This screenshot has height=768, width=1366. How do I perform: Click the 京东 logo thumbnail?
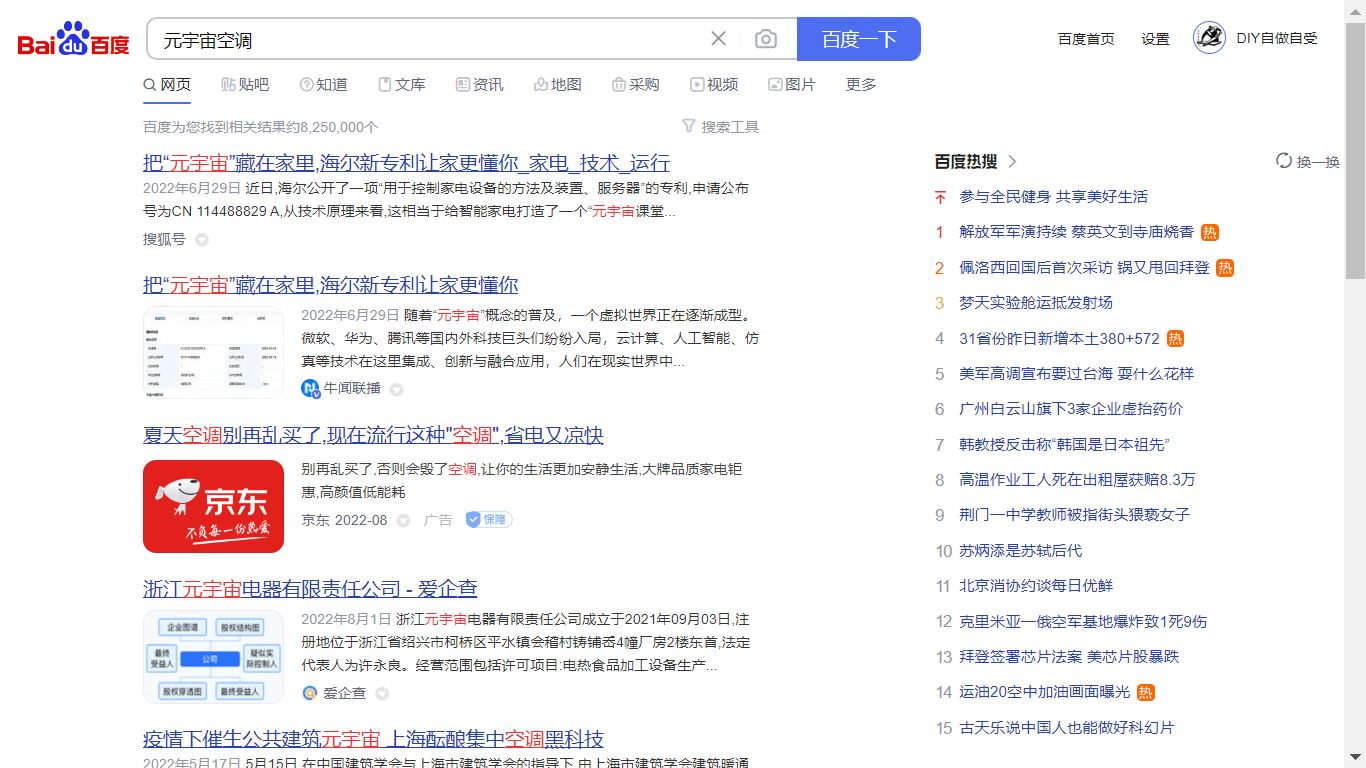[213, 506]
